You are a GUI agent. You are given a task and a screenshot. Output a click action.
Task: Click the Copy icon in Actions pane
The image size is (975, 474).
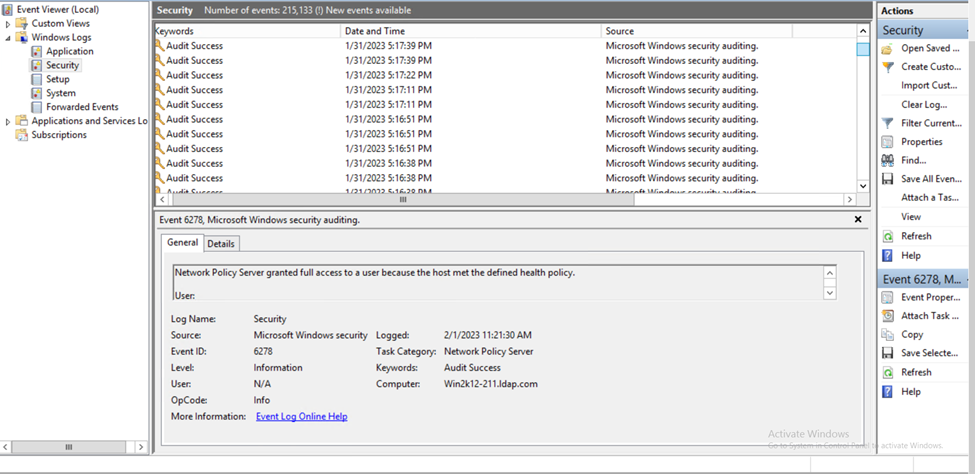pos(887,335)
